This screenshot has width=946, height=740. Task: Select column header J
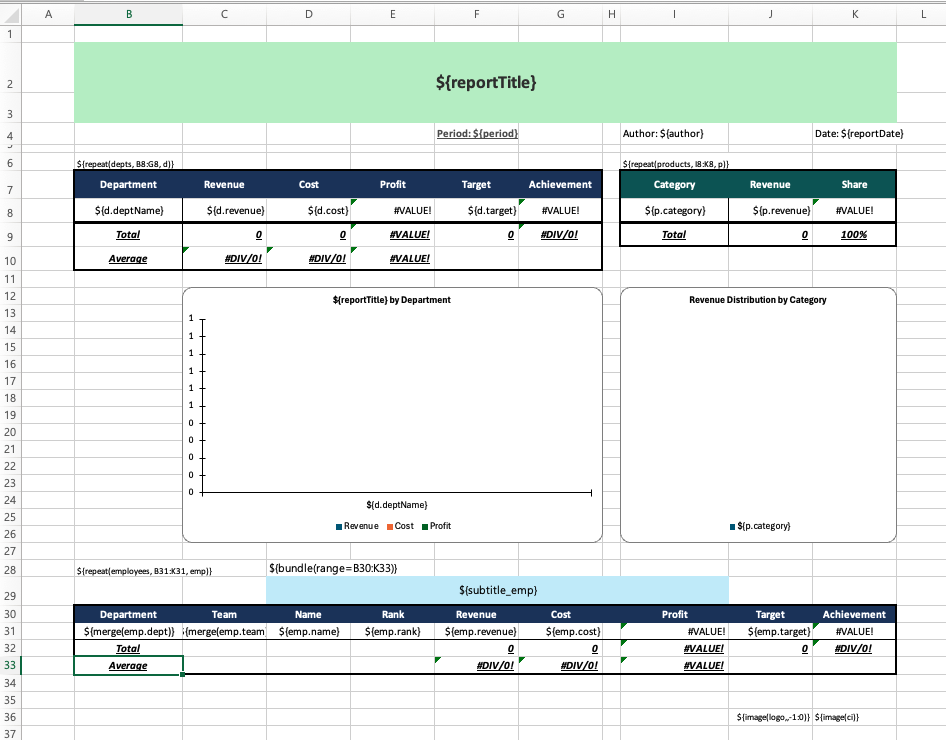pos(770,14)
